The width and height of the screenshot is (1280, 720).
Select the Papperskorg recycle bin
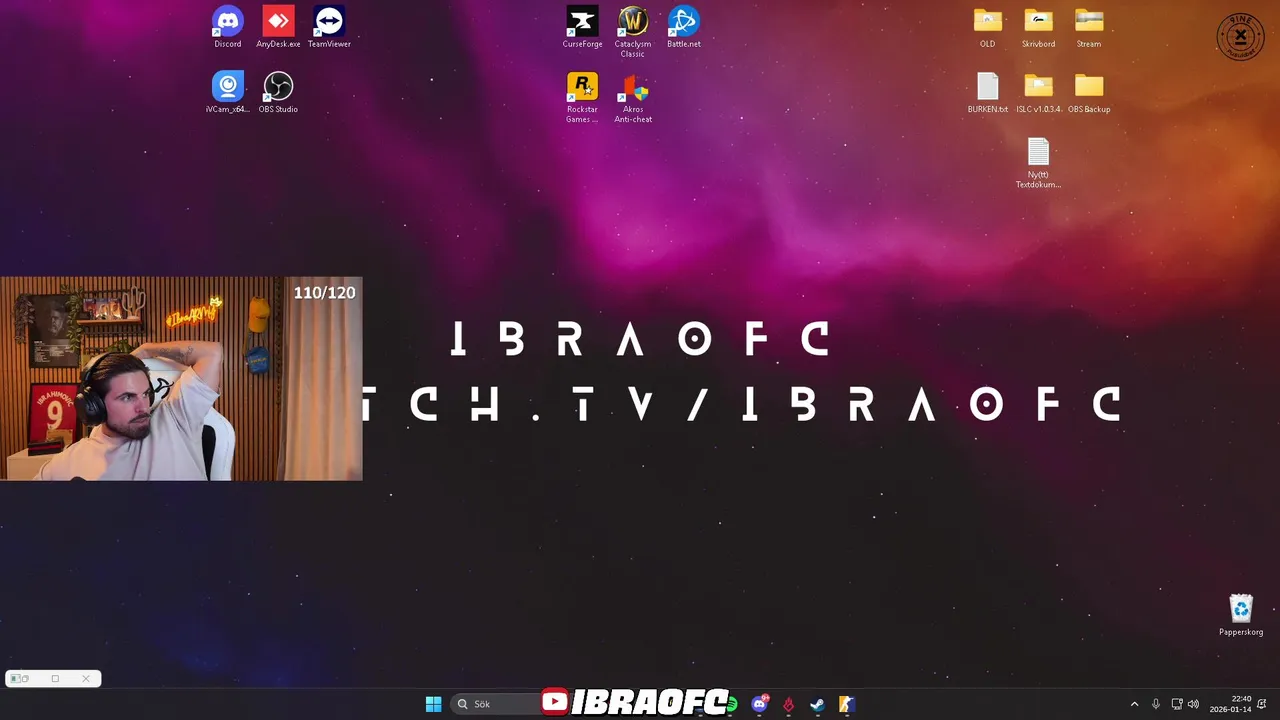(x=1241, y=615)
